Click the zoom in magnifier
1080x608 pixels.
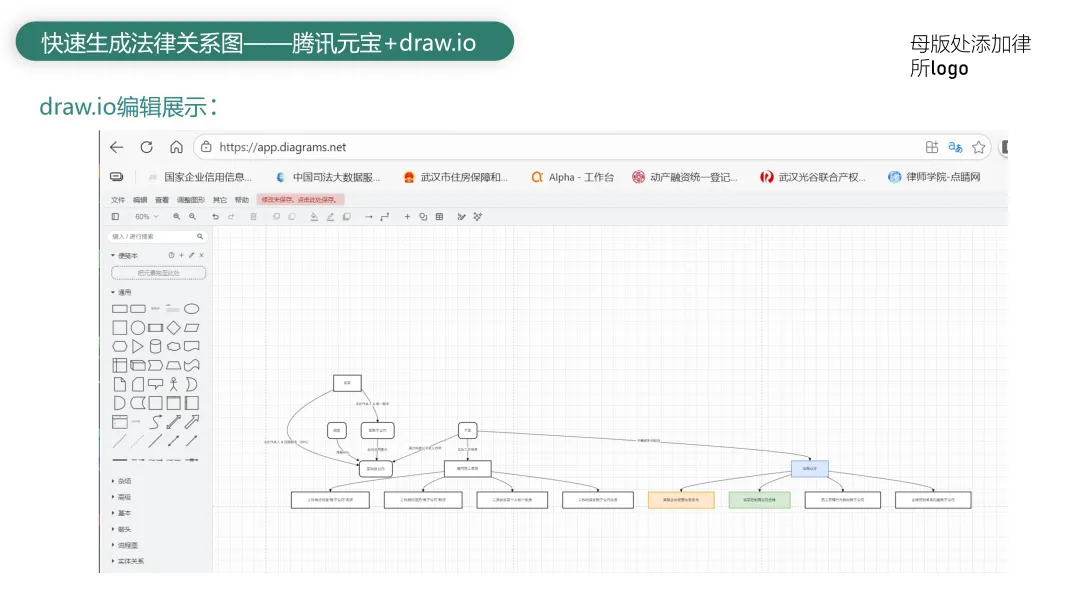[176, 217]
